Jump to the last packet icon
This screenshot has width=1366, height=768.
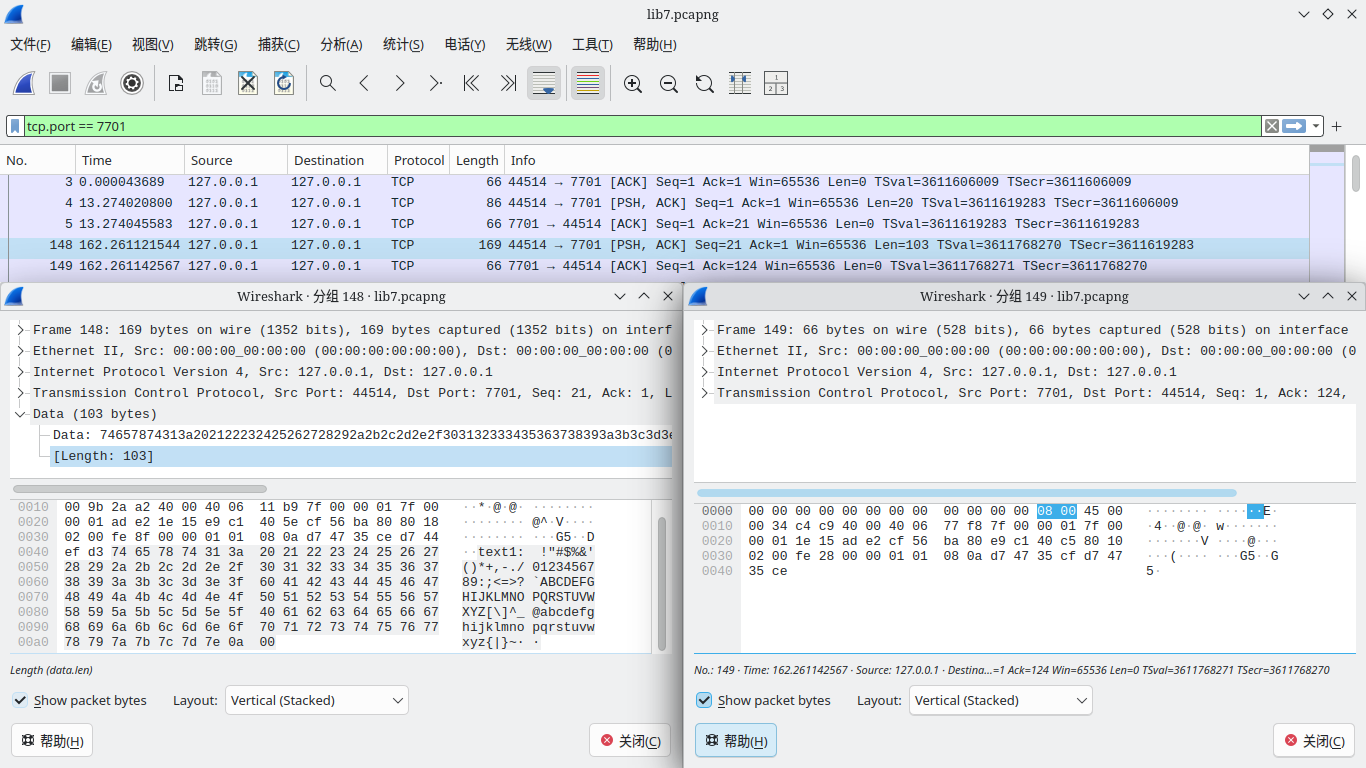pos(508,84)
